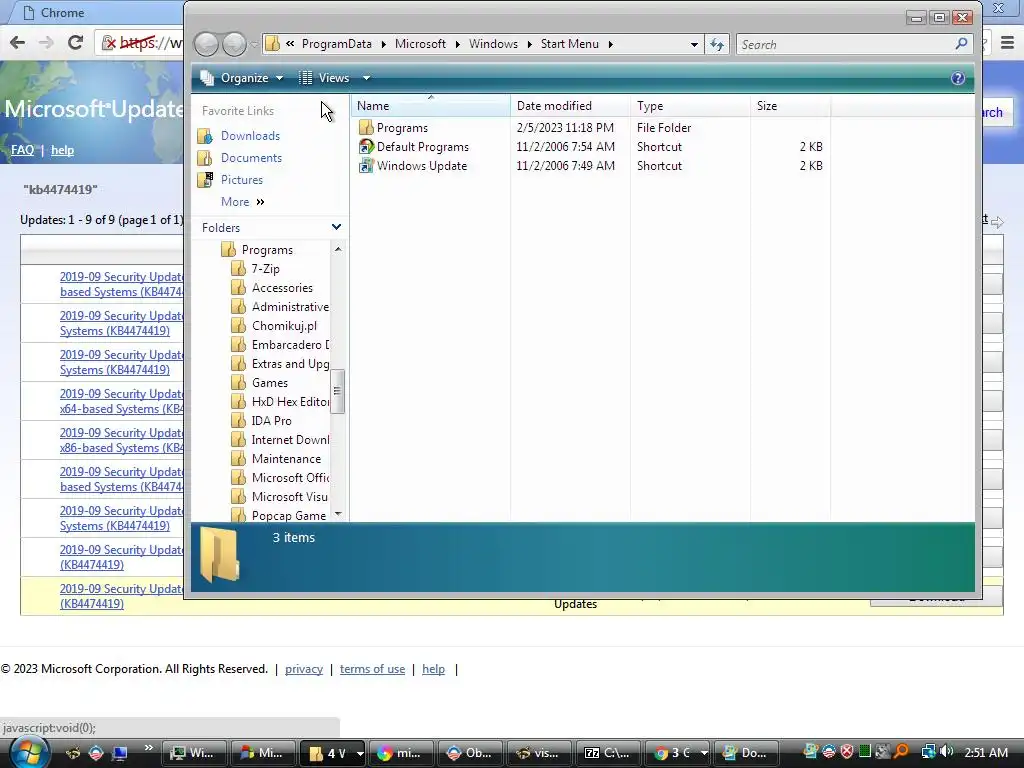Click the volume speaker tray icon

point(947,752)
